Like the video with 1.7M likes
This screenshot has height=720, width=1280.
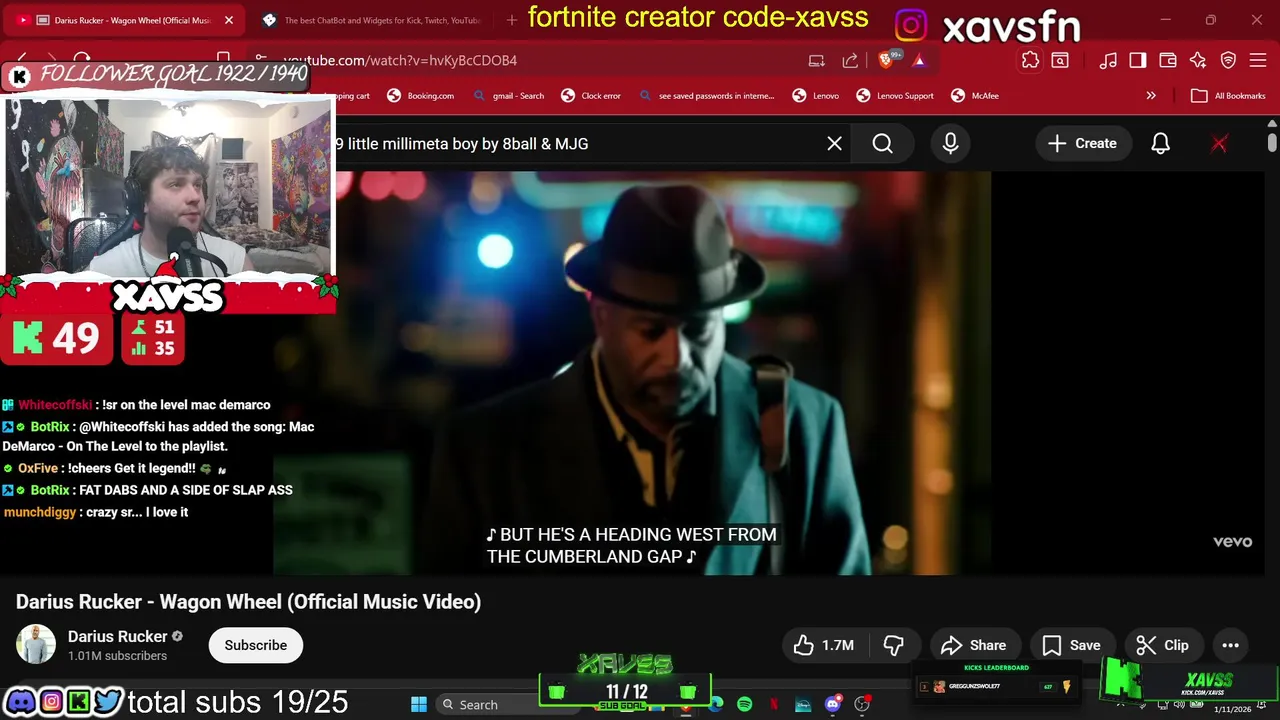(823, 645)
